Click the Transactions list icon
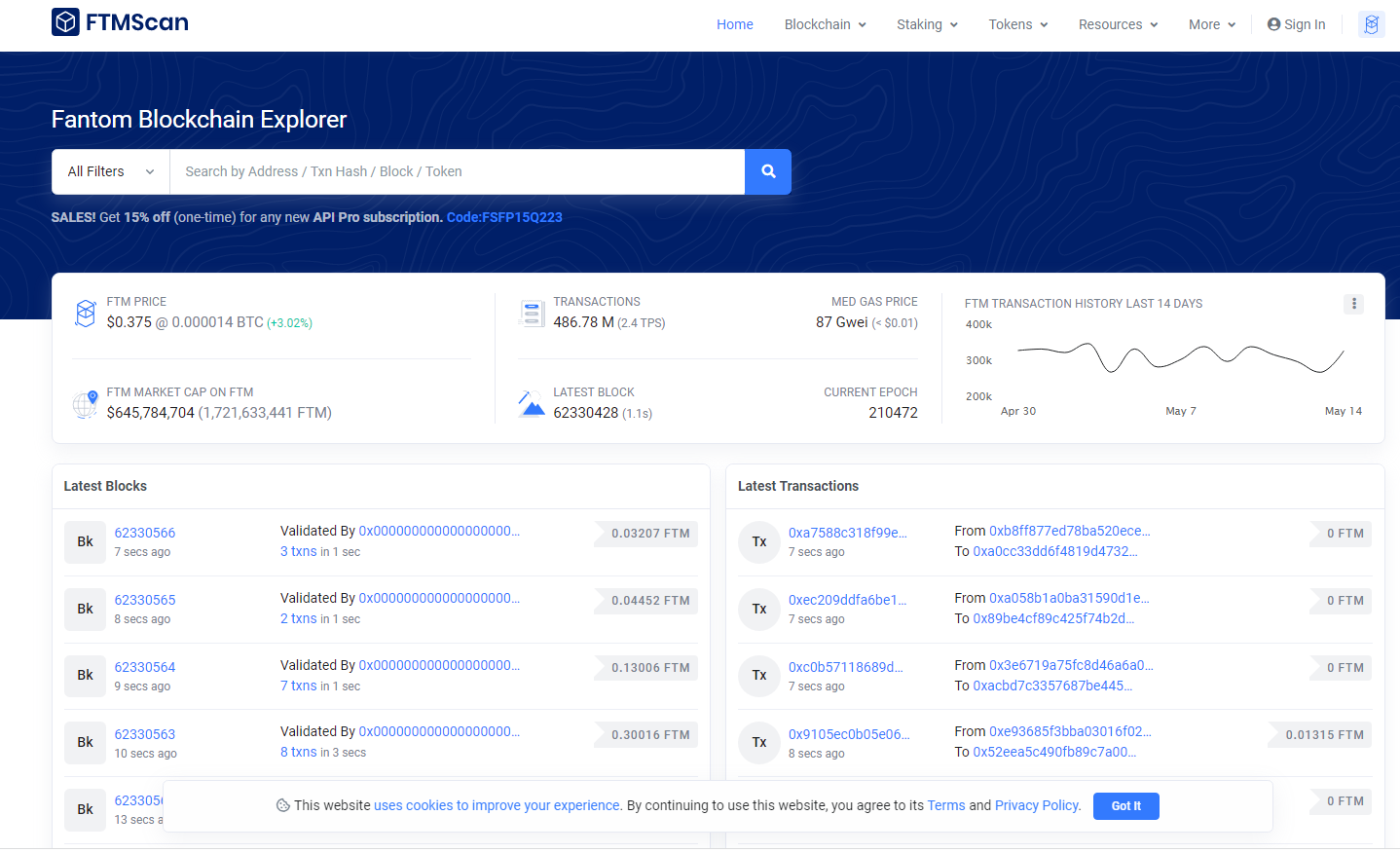 click(x=532, y=313)
